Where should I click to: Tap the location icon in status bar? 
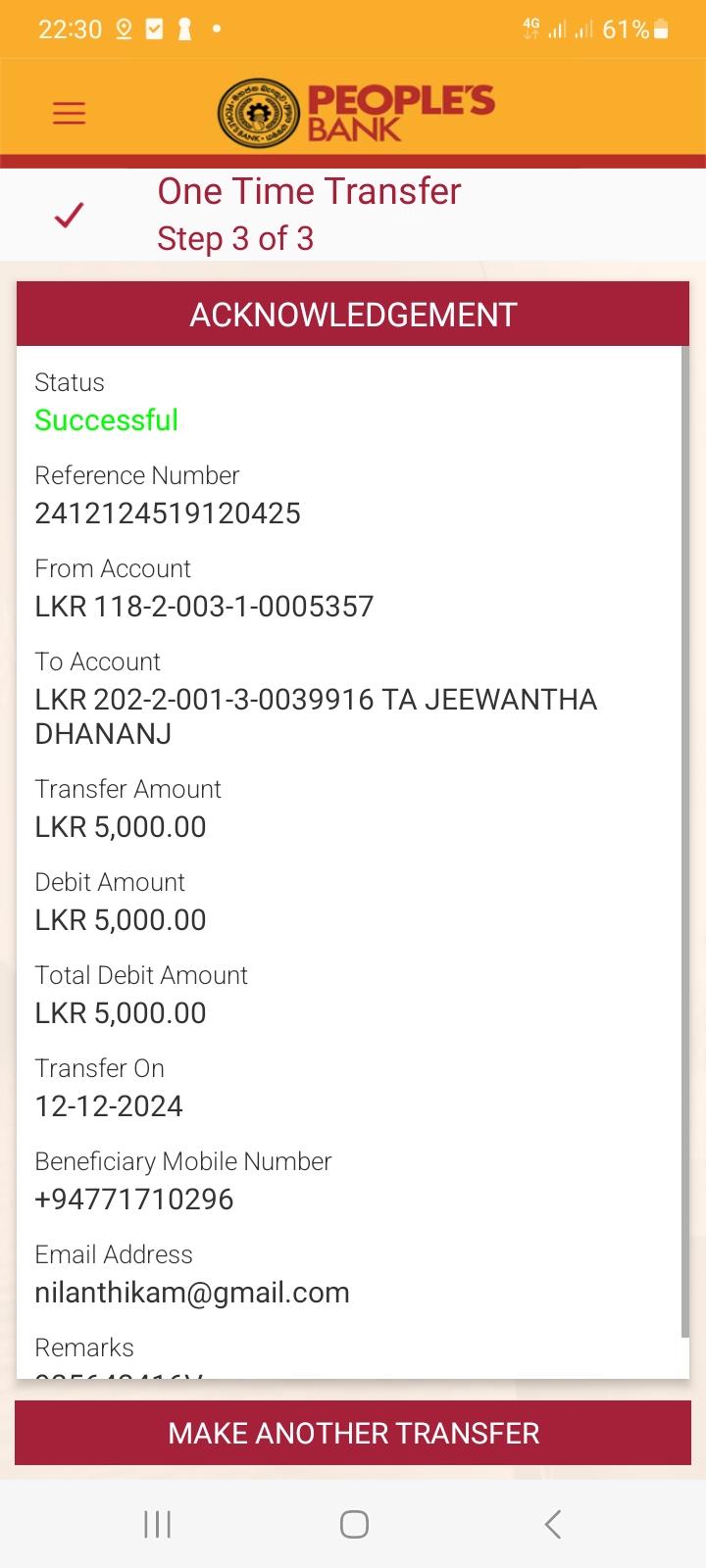124,29
